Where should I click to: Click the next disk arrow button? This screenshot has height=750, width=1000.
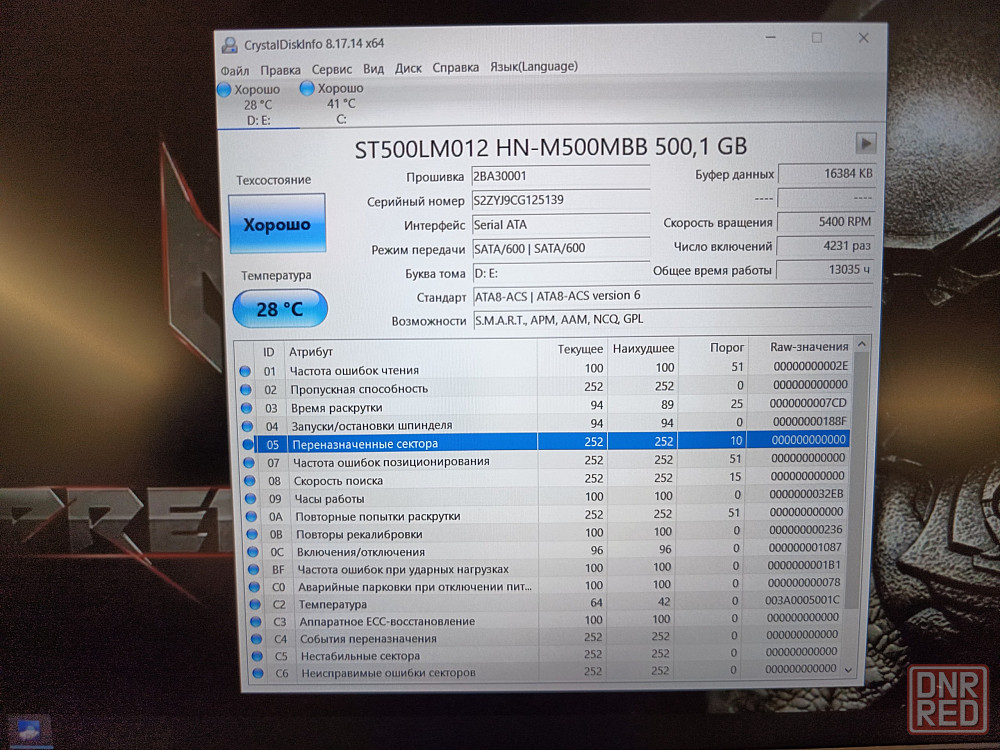(x=865, y=143)
